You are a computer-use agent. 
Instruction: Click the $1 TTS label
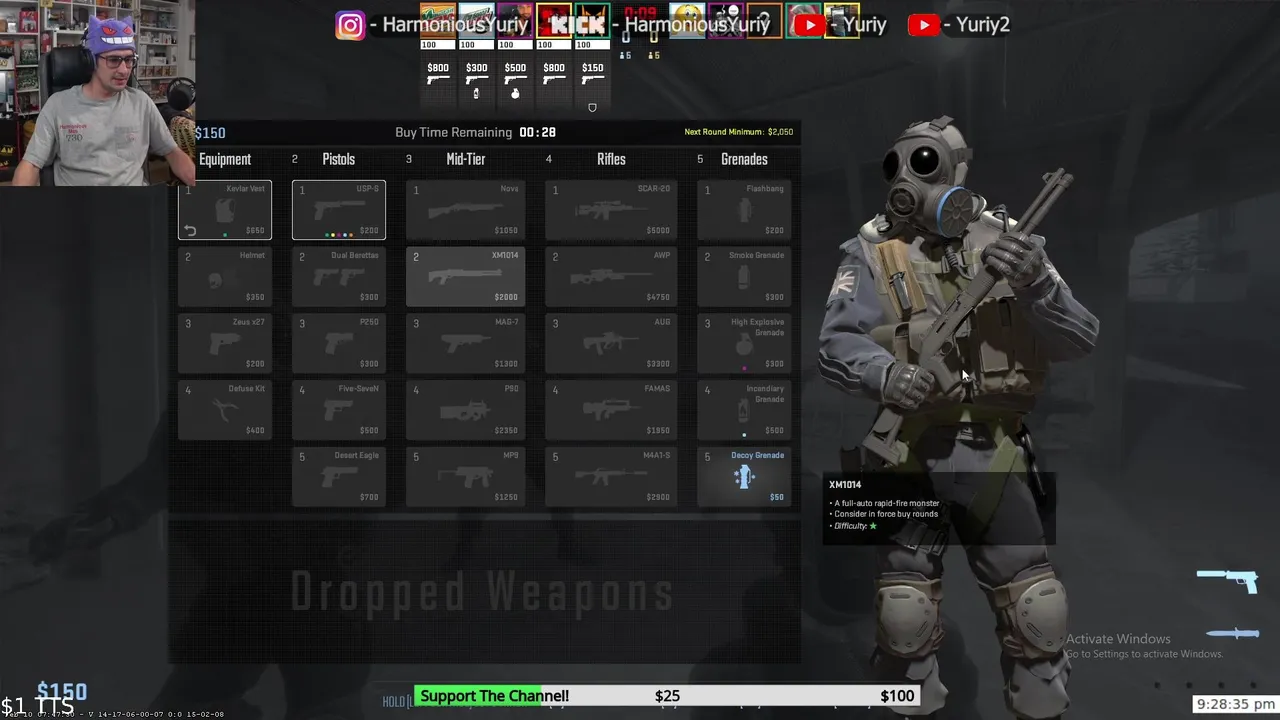(x=37, y=707)
